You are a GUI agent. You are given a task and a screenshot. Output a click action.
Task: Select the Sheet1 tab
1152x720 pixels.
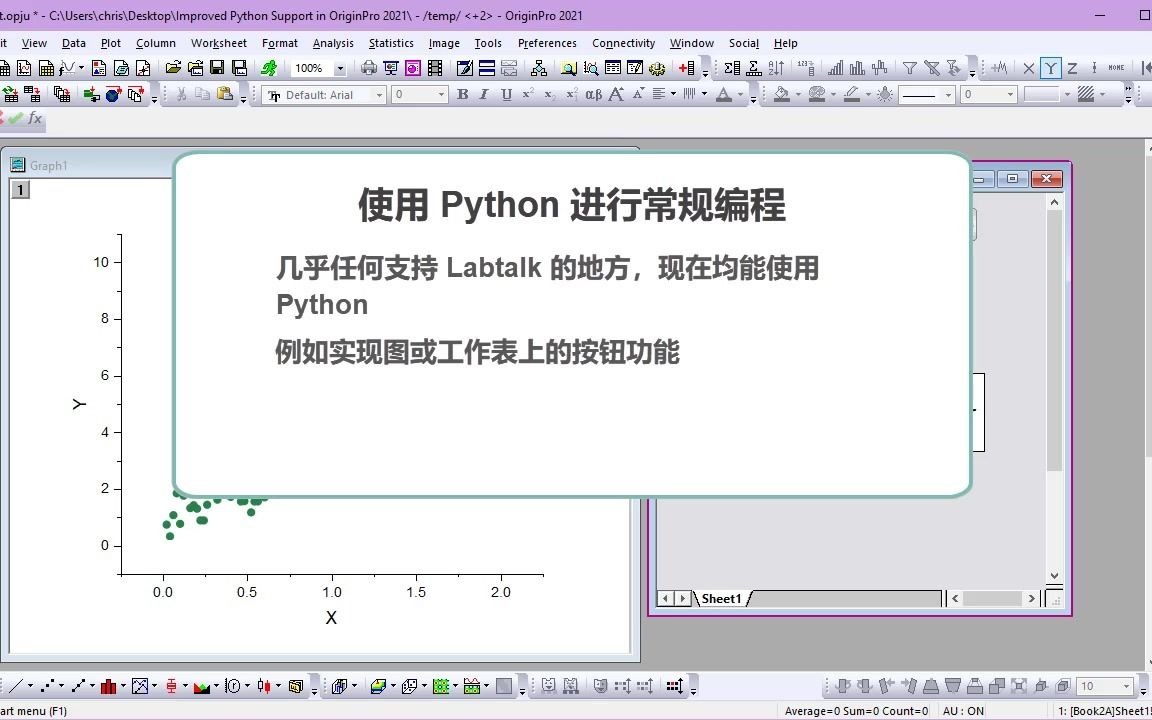pos(721,599)
